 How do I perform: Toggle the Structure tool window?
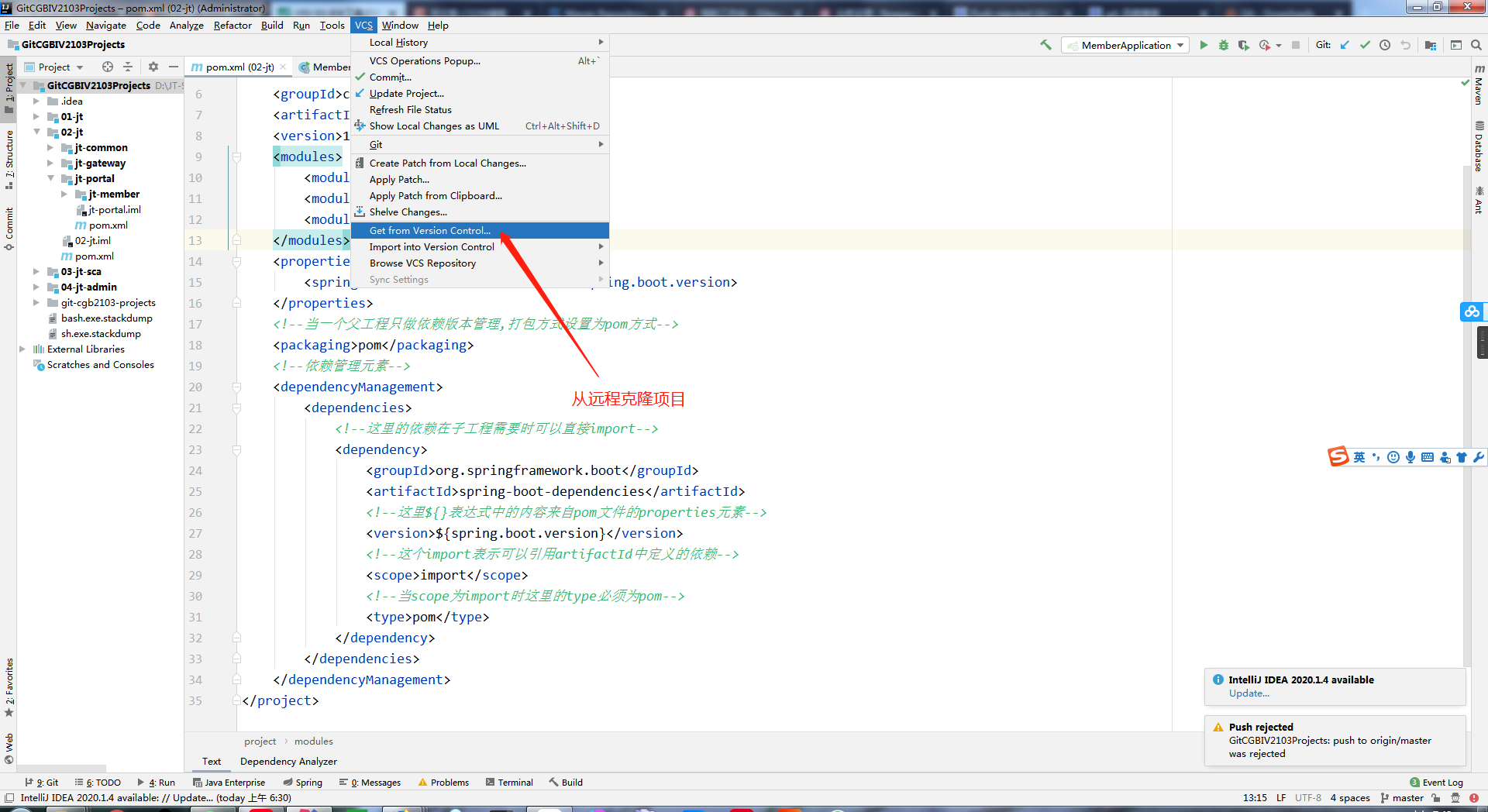coord(9,160)
